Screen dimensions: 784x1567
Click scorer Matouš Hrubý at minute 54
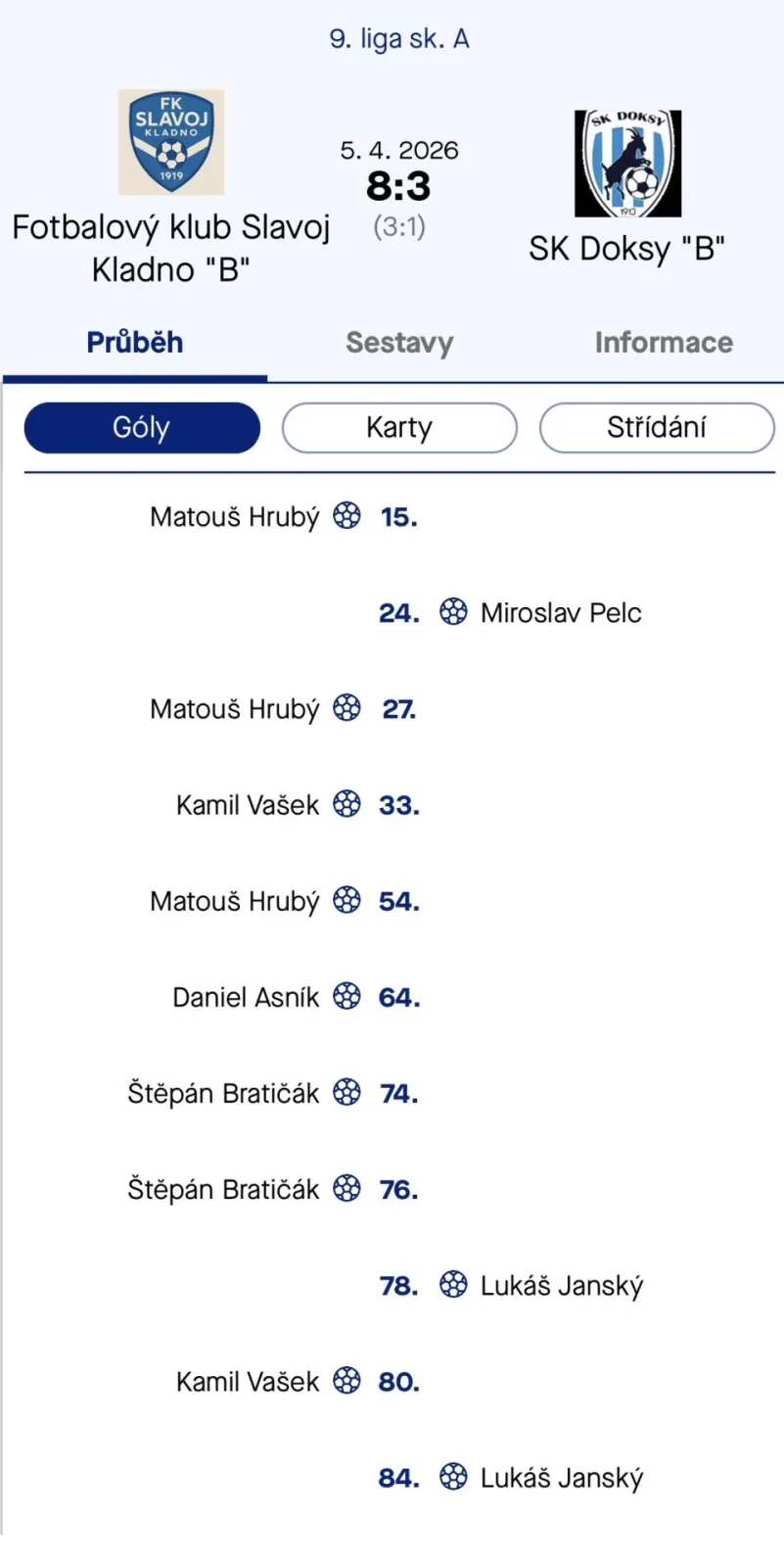pos(235,900)
